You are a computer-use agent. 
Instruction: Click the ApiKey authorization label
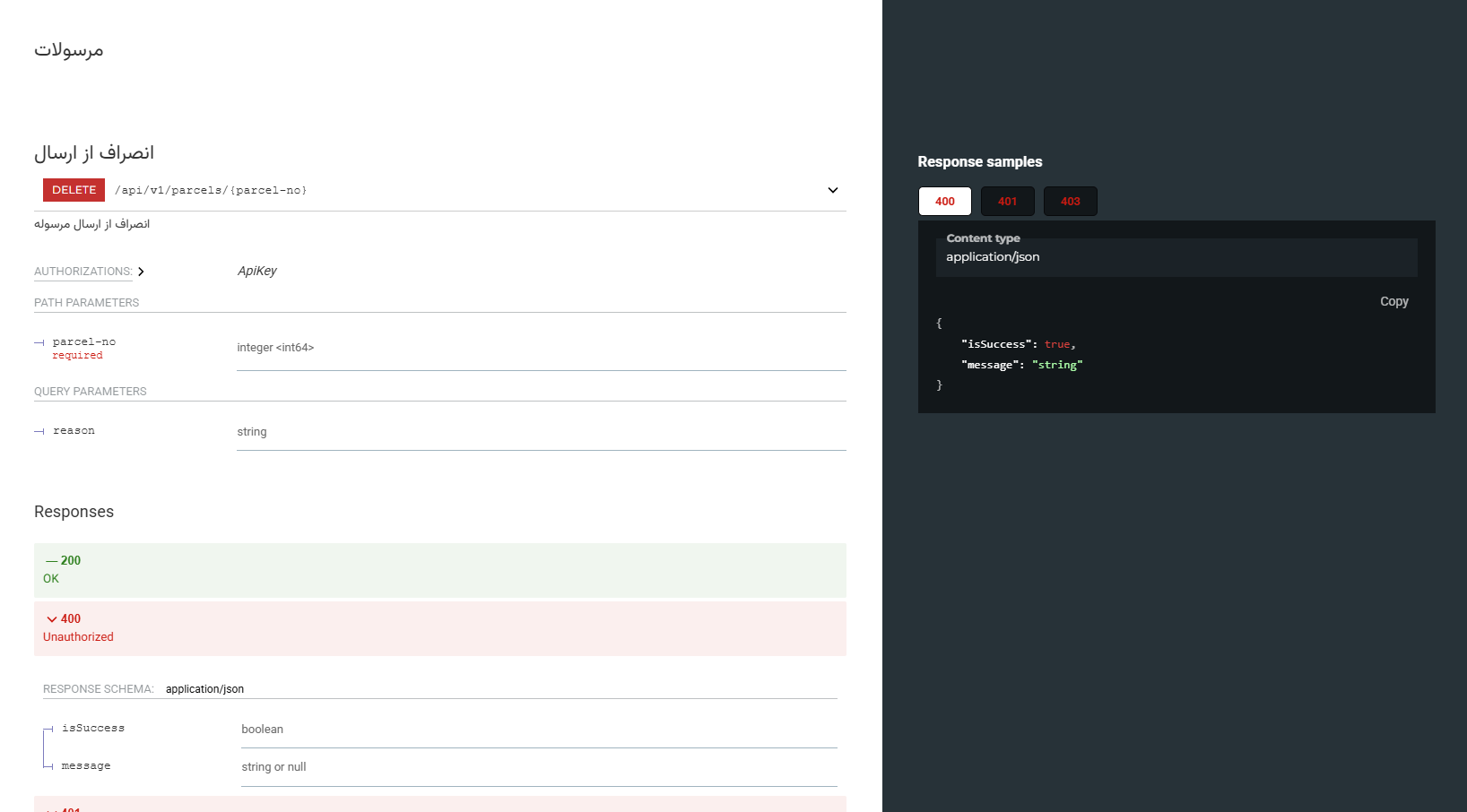tap(256, 271)
